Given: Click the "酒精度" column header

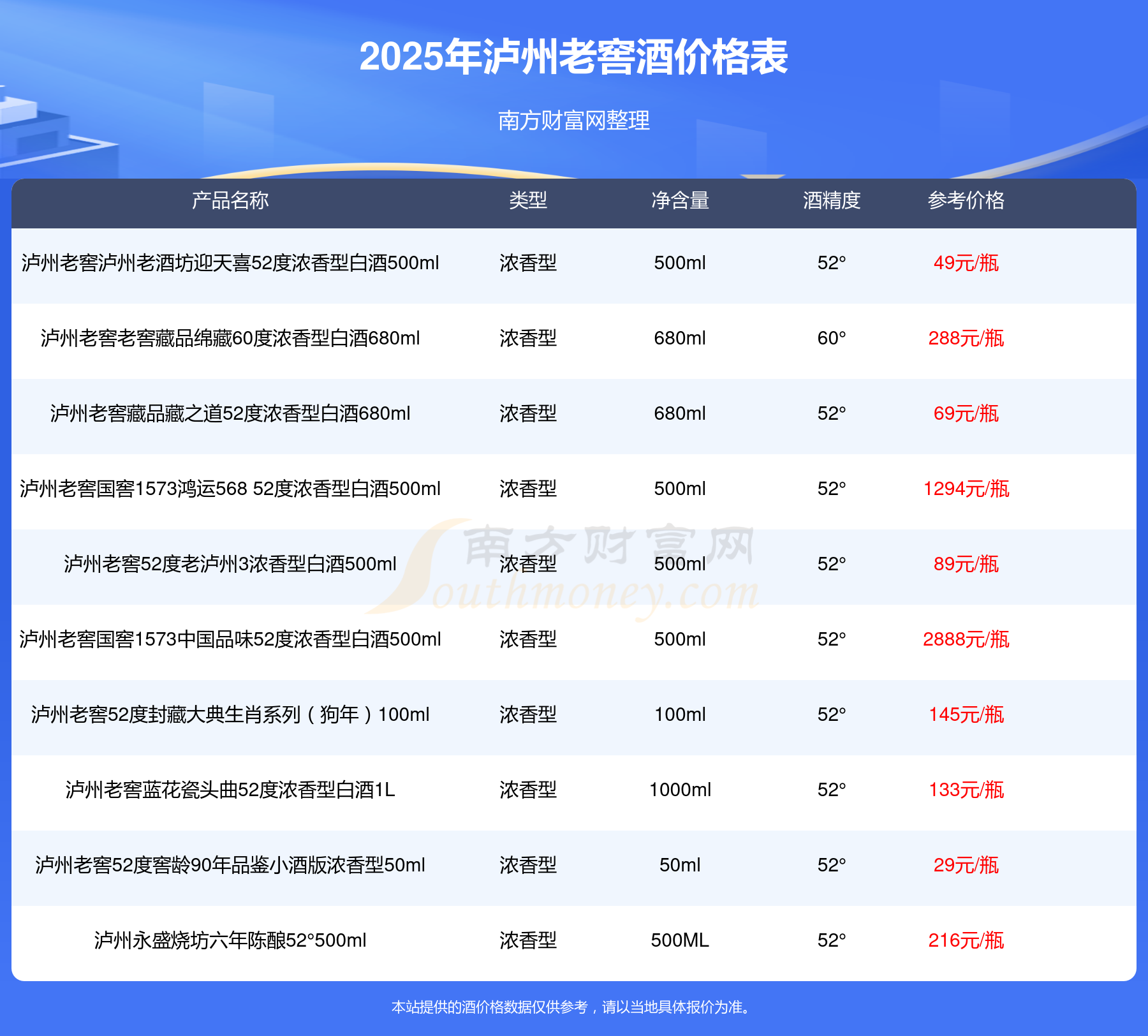Looking at the screenshot, I should [x=832, y=200].
